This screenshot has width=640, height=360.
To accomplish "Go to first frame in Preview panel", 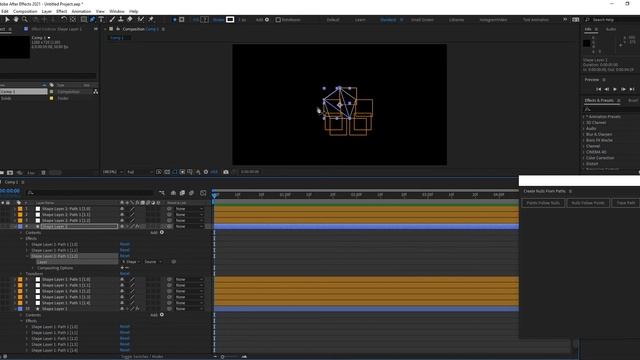I will point(598,89).
